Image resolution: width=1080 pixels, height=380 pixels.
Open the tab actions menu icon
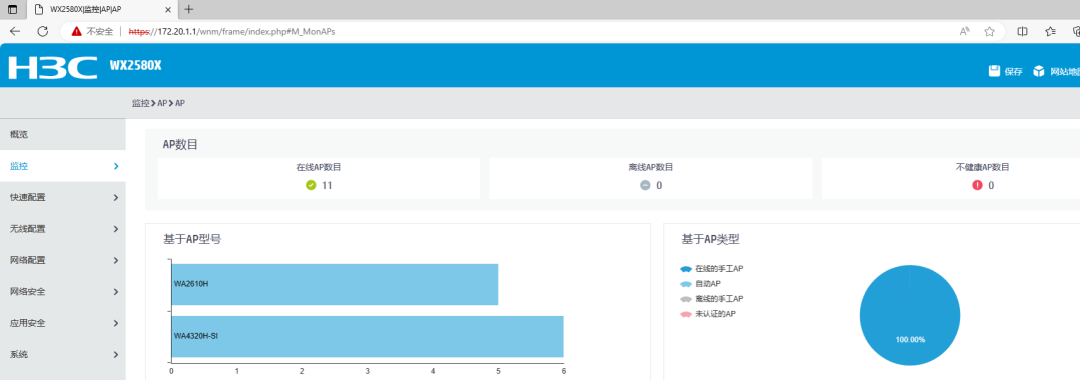click(x=12, y=9)
